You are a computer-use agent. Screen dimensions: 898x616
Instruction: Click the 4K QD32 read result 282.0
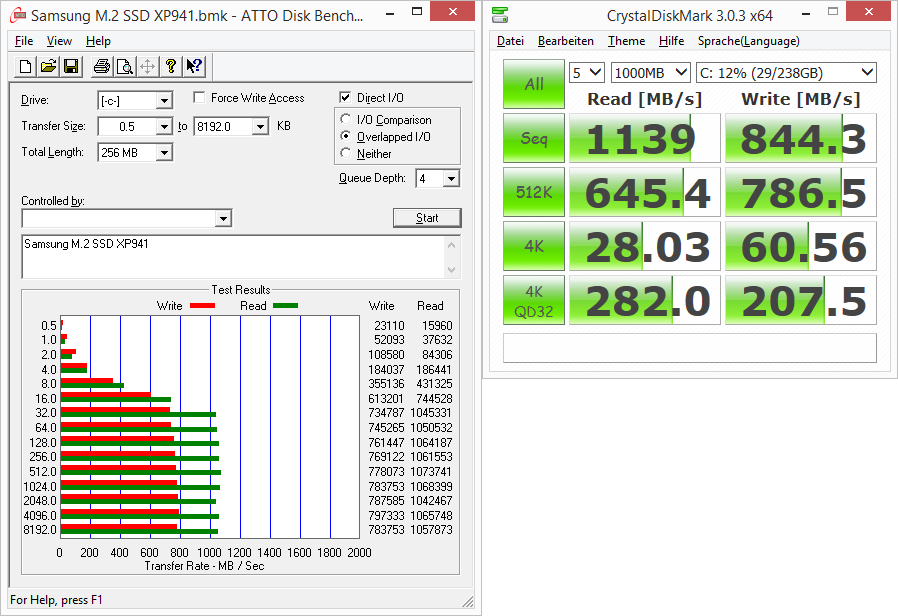[644, 300]
